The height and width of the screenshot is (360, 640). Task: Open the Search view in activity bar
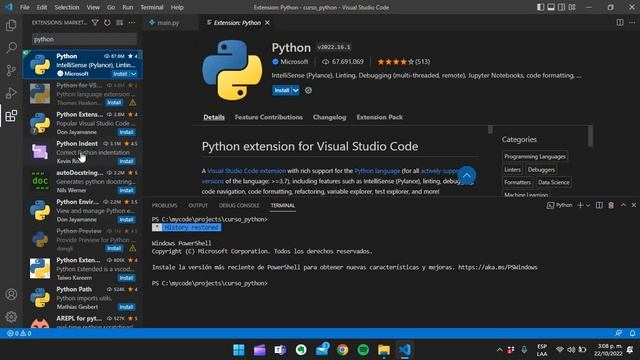11,48
